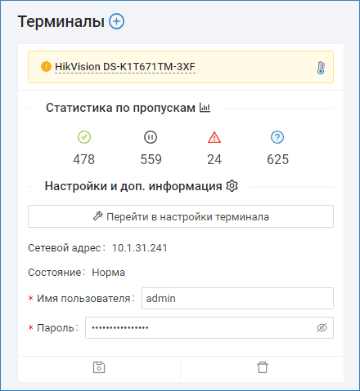Add a new terminal with plus icon
This screenshot has height=391, width=360.
coord(117,22)
